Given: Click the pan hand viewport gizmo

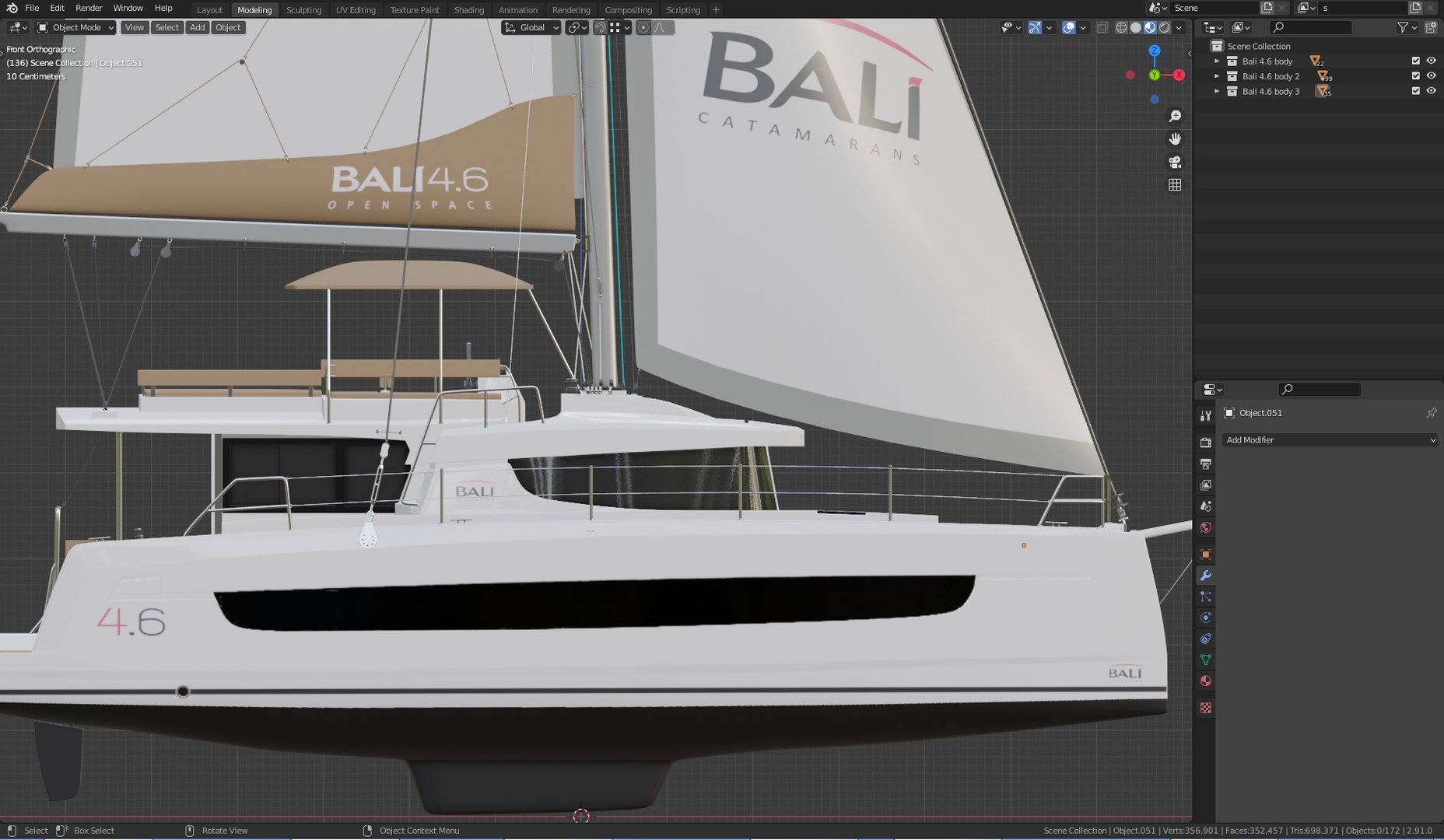Looking at the screenshot, I should click(1175, 139).
